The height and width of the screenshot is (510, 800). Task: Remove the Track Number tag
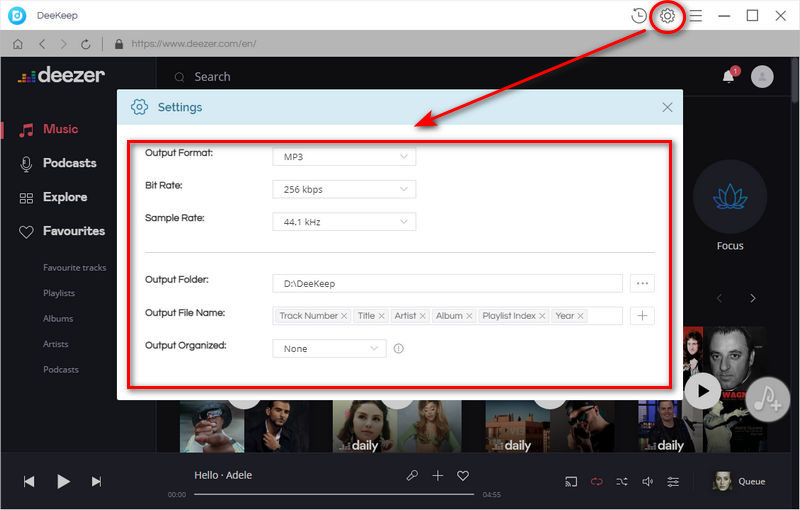coord(344,316)
